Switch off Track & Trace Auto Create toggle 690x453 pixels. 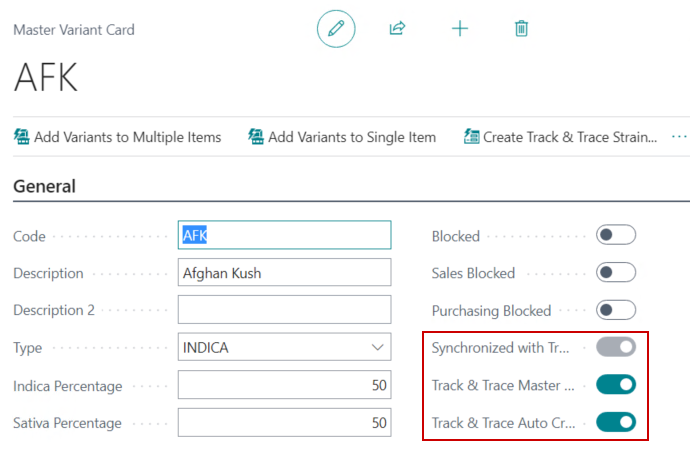[615, 422]
